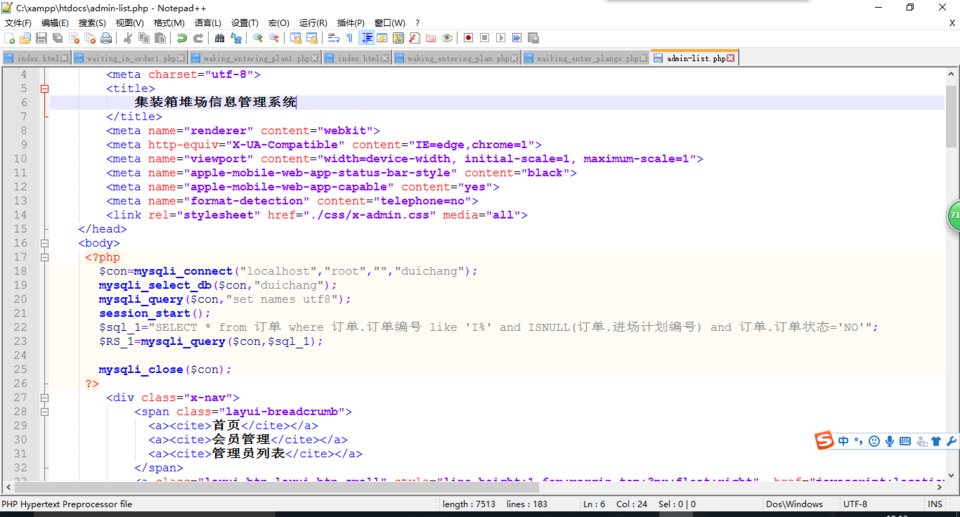Viewport: 960px width, 517px height.
Task: Switch to making_entering_plan1.php tab
Action: 255,58
